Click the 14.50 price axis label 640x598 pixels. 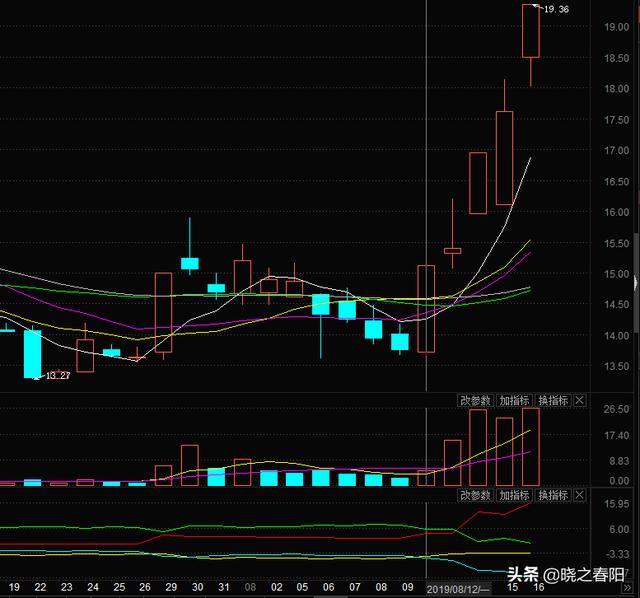[x=617, y=305]
